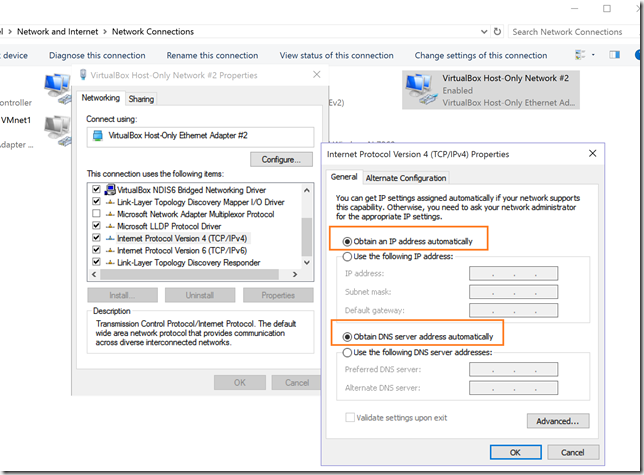Toggle Internet Protocol Version 4 checkbox
Viewport: 644px width, 475px height.
[97, 238]
